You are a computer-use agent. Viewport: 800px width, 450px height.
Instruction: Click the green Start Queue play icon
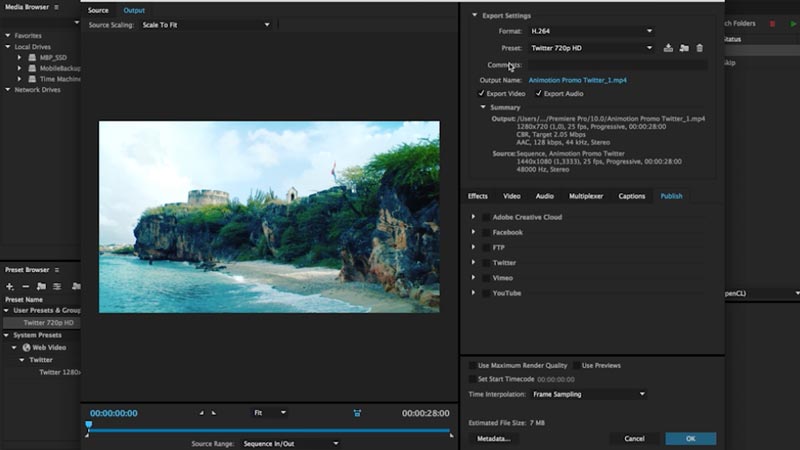click(790, 23)
